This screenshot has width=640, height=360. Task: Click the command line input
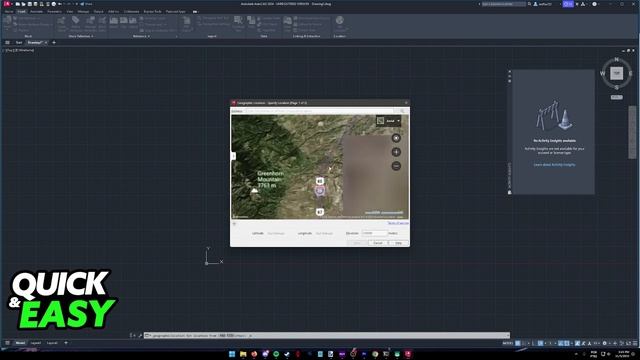tap(327, 336)
